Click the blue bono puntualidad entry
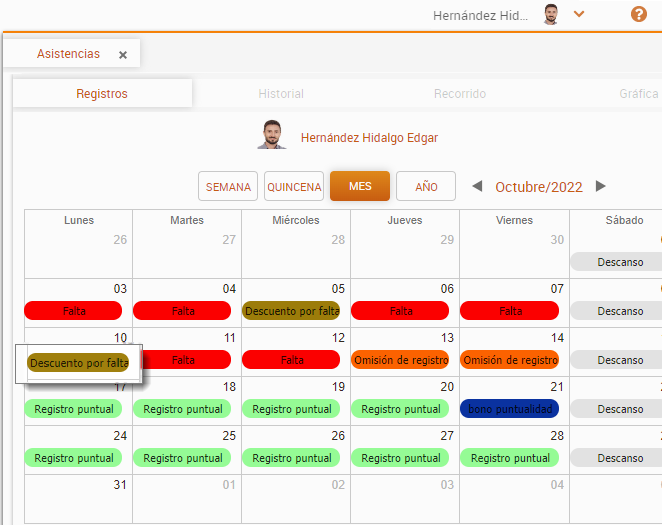662x525 pixels. 509,409
